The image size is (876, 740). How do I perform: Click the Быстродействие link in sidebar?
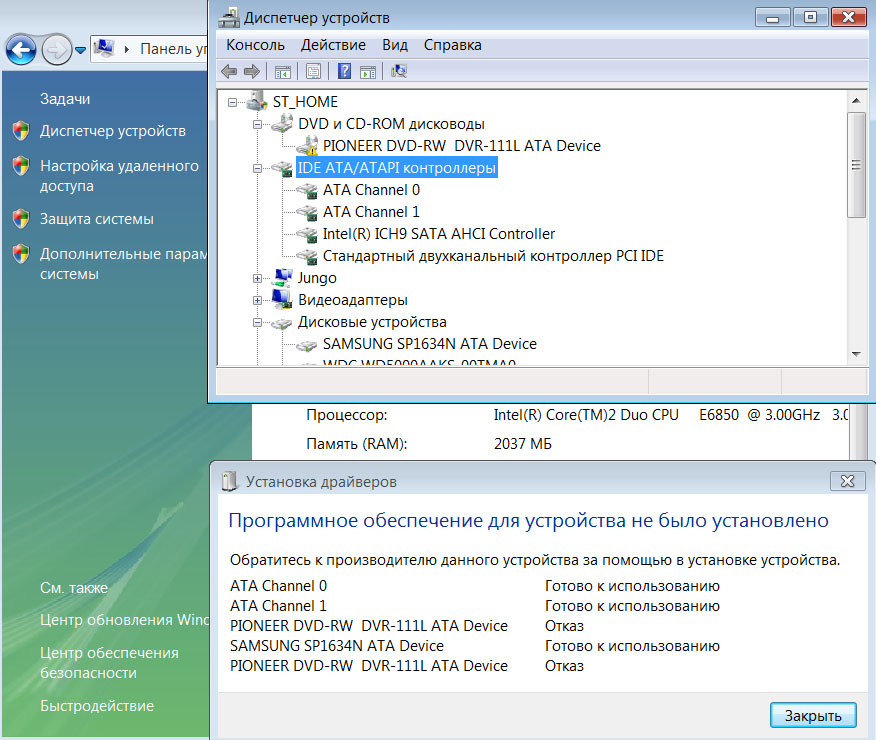click(97, 706)
